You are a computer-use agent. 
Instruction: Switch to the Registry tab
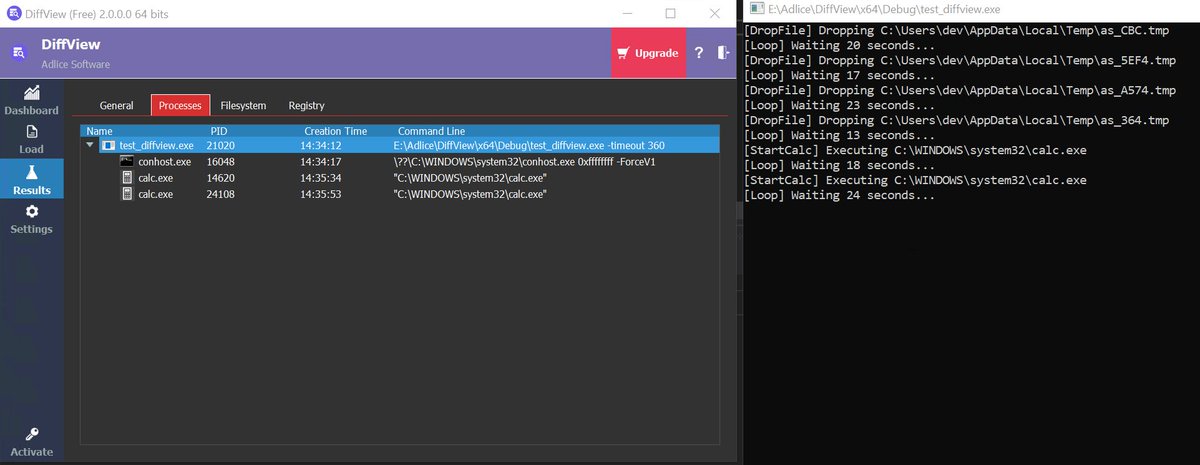[306, 105]
